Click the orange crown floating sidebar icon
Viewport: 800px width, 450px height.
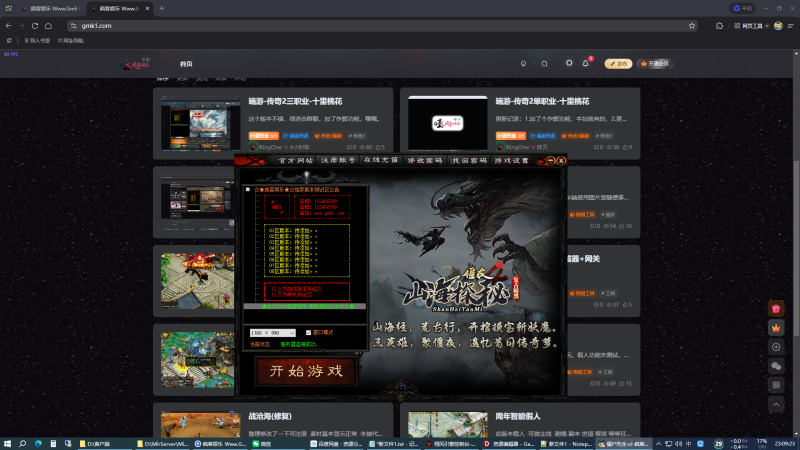(x=776, y=328)
